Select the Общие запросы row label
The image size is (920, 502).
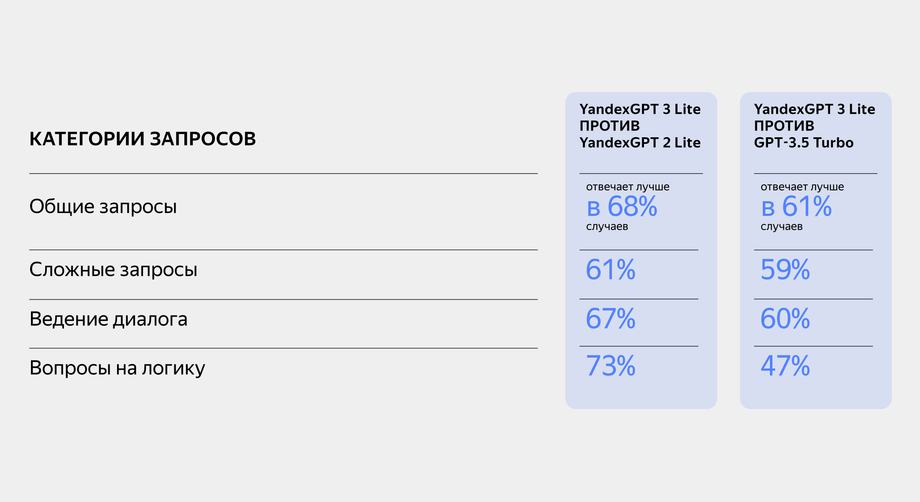(x=103, y=207)
